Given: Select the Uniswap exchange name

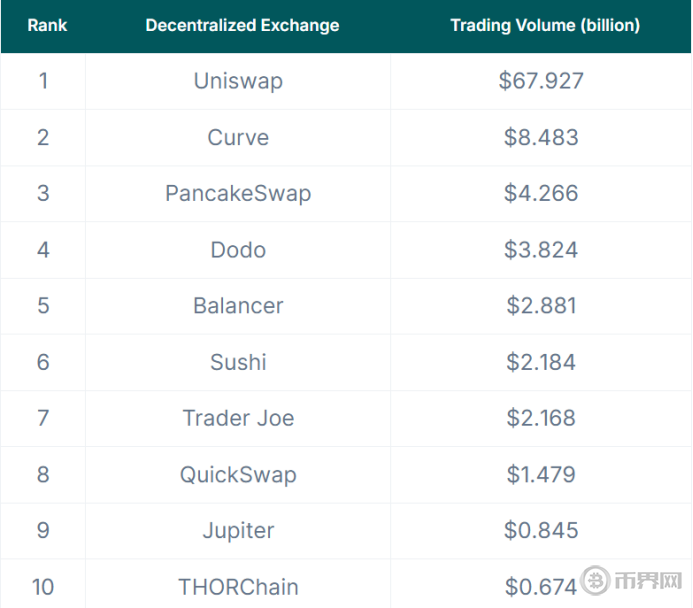Looking at the screenshot, I should coord(238,81).
